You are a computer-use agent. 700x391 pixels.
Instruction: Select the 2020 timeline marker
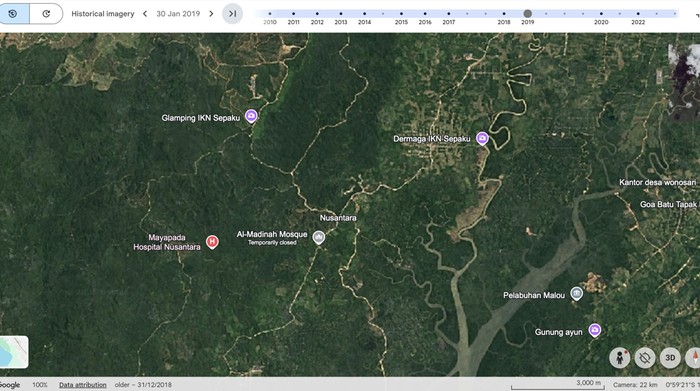pos(601,14)
